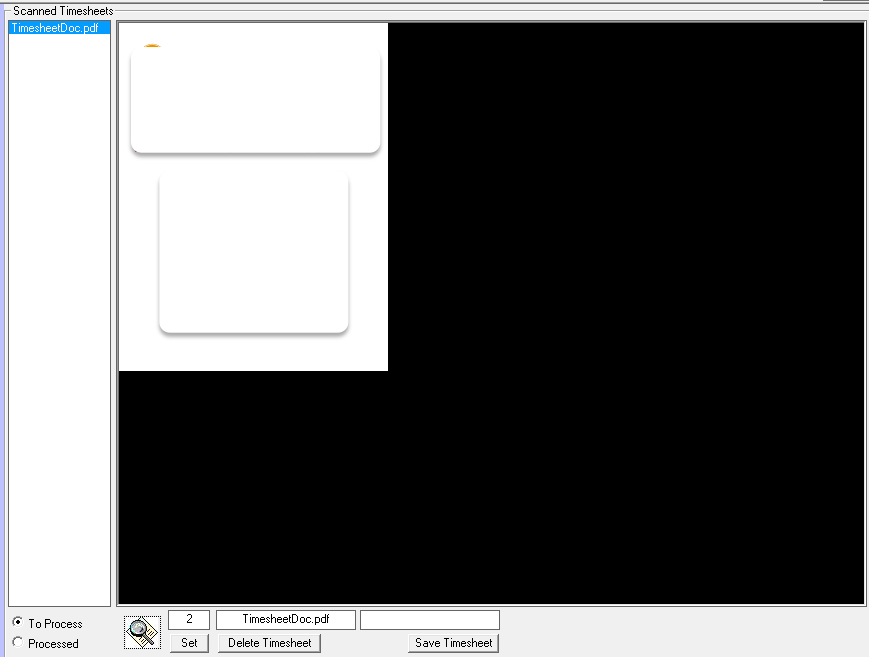Focus the page number field showing 2
This screenshot has width=869, height=657.
(189, 620)
